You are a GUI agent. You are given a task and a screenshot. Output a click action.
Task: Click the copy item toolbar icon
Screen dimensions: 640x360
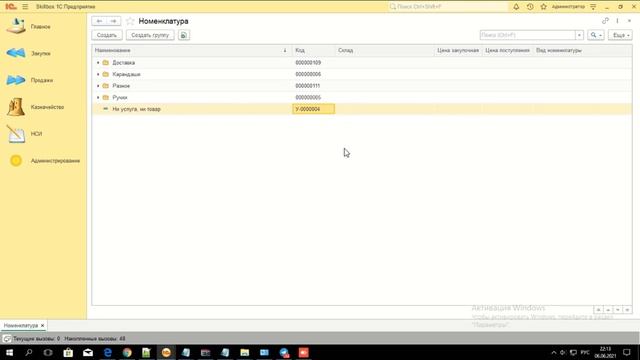point(184,35)
